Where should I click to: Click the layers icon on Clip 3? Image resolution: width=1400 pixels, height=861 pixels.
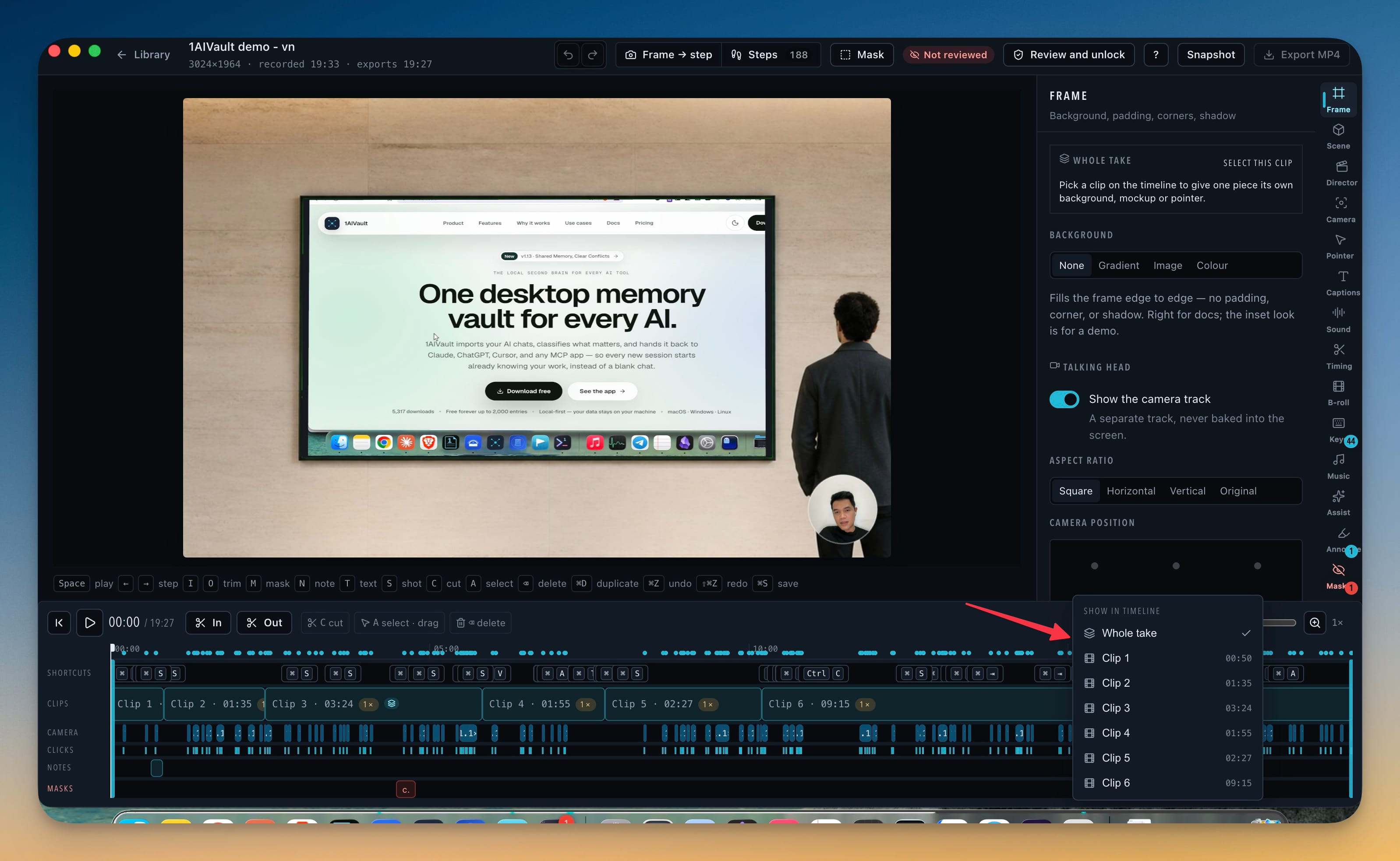pos(391,703)
